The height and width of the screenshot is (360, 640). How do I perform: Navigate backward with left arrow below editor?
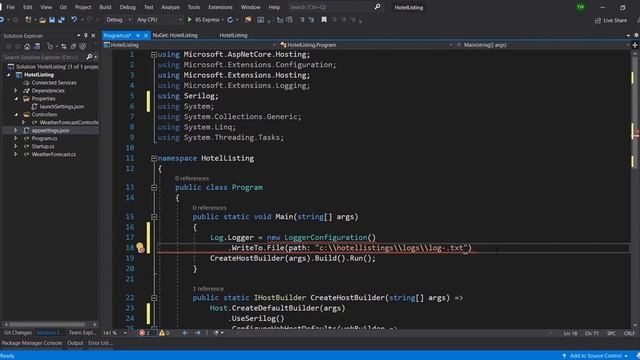[x=185, y=333]
